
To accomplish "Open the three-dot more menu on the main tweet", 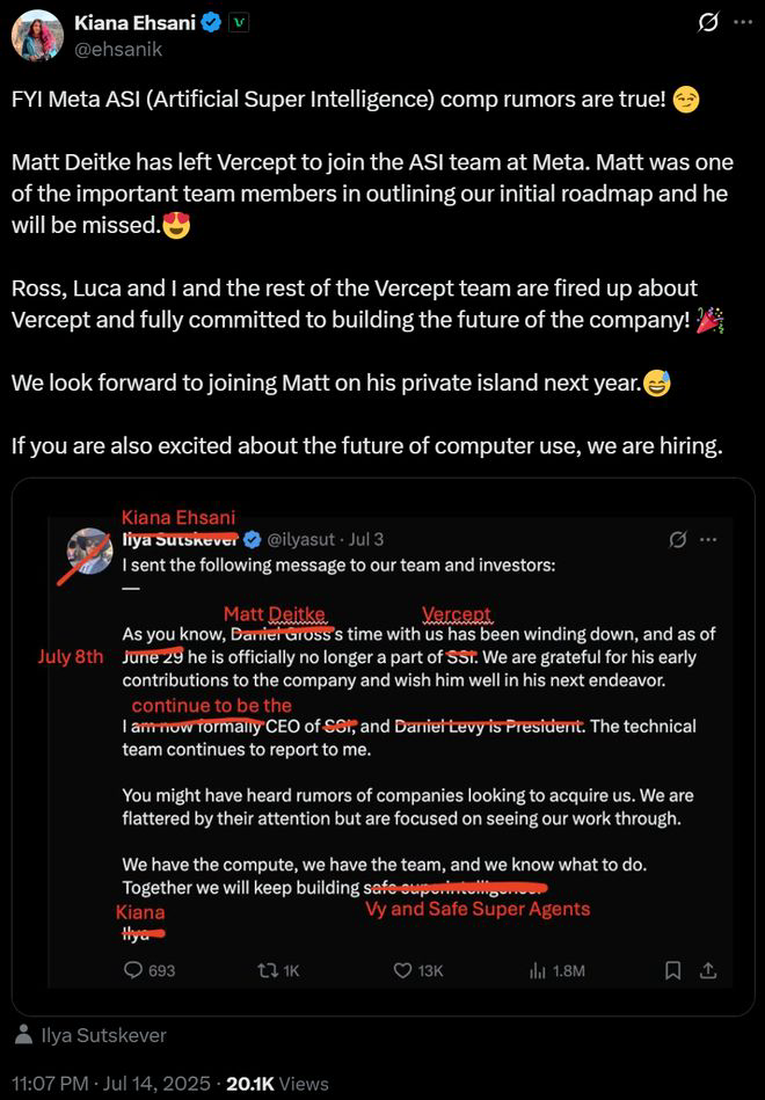I will pyautogui.click(x=743, y=22).
